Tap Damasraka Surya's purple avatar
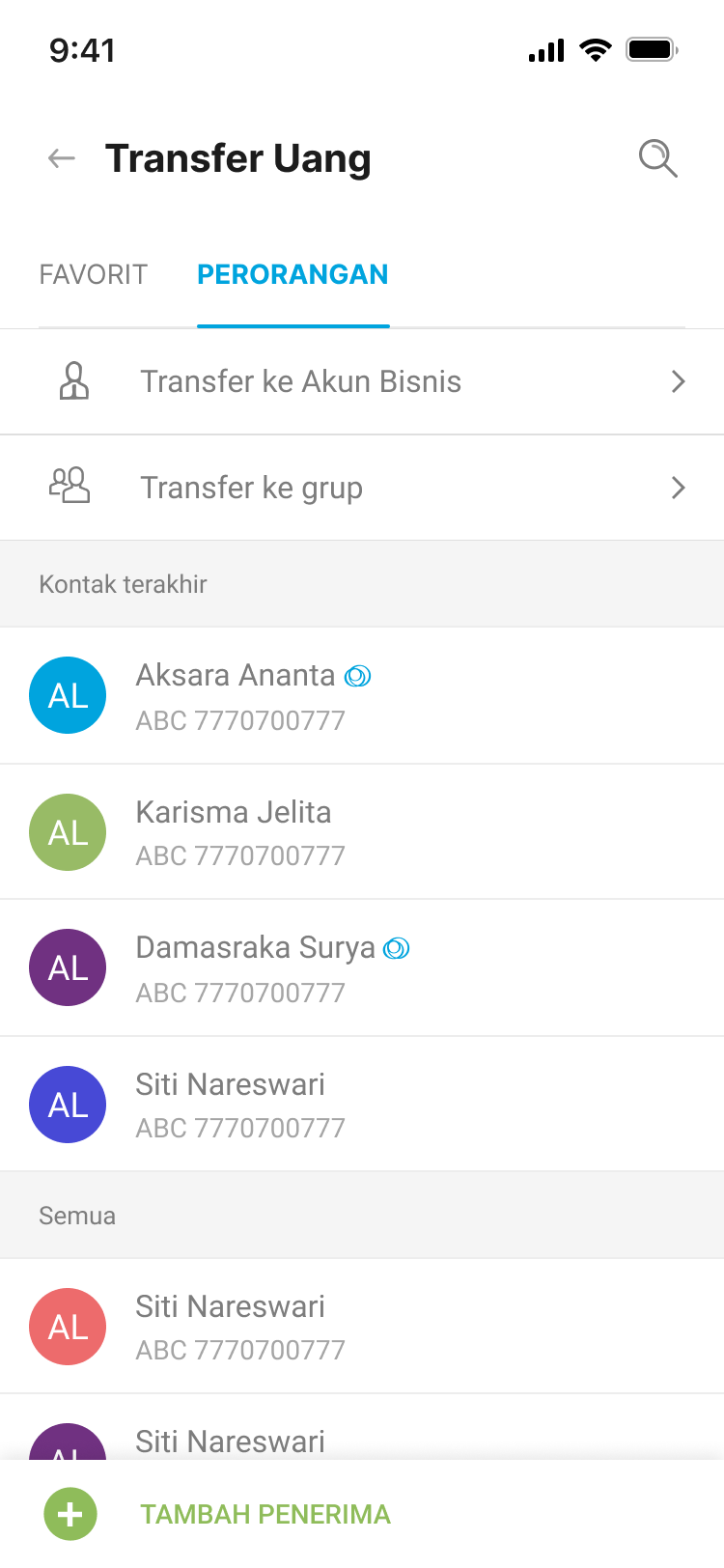The height and width of the screenshot is (1568, 724). tap(68, 967)
